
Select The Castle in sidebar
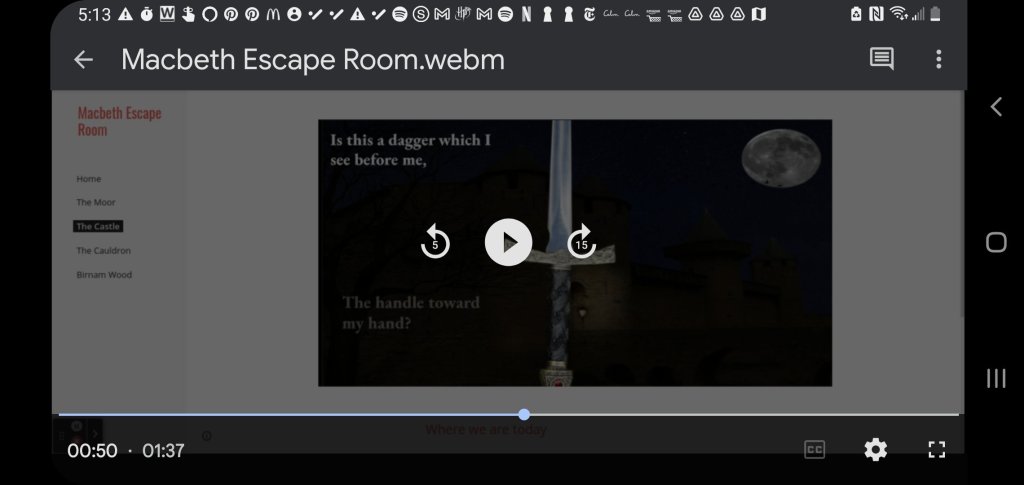coord(98,227)
